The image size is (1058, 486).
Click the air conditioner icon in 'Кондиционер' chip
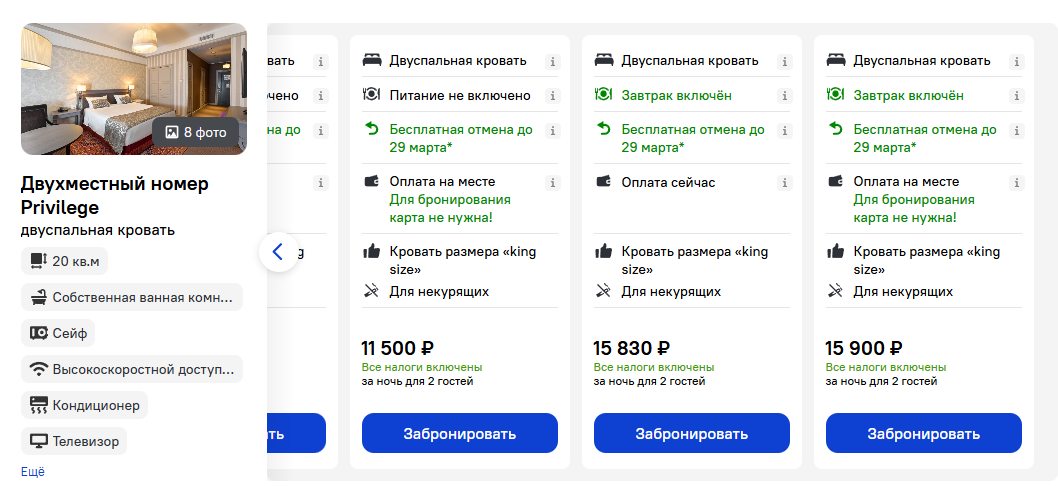(38, 406)
